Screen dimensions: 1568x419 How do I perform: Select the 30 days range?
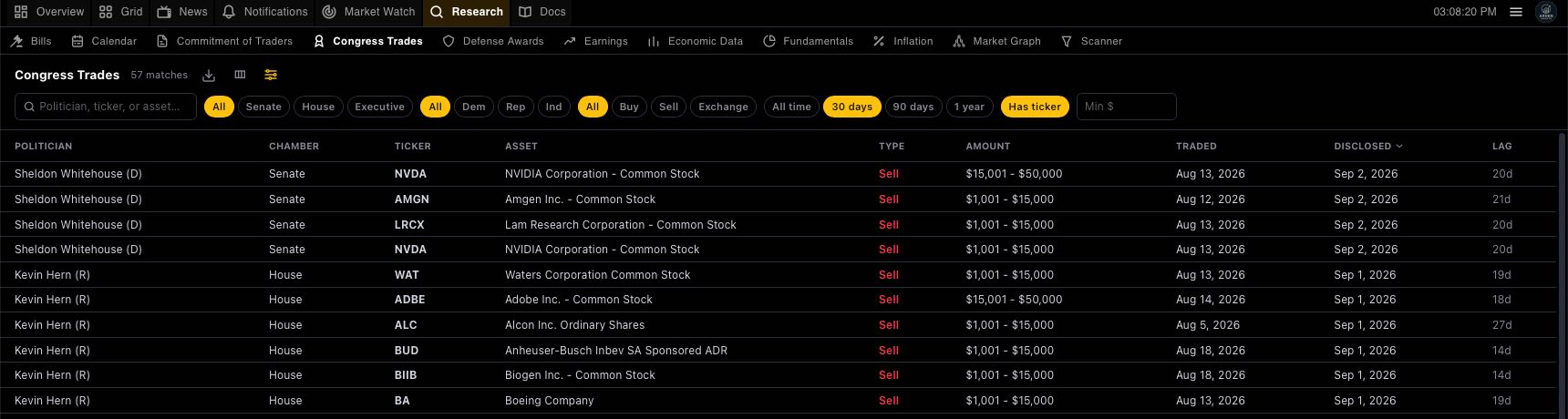point(852,107)
